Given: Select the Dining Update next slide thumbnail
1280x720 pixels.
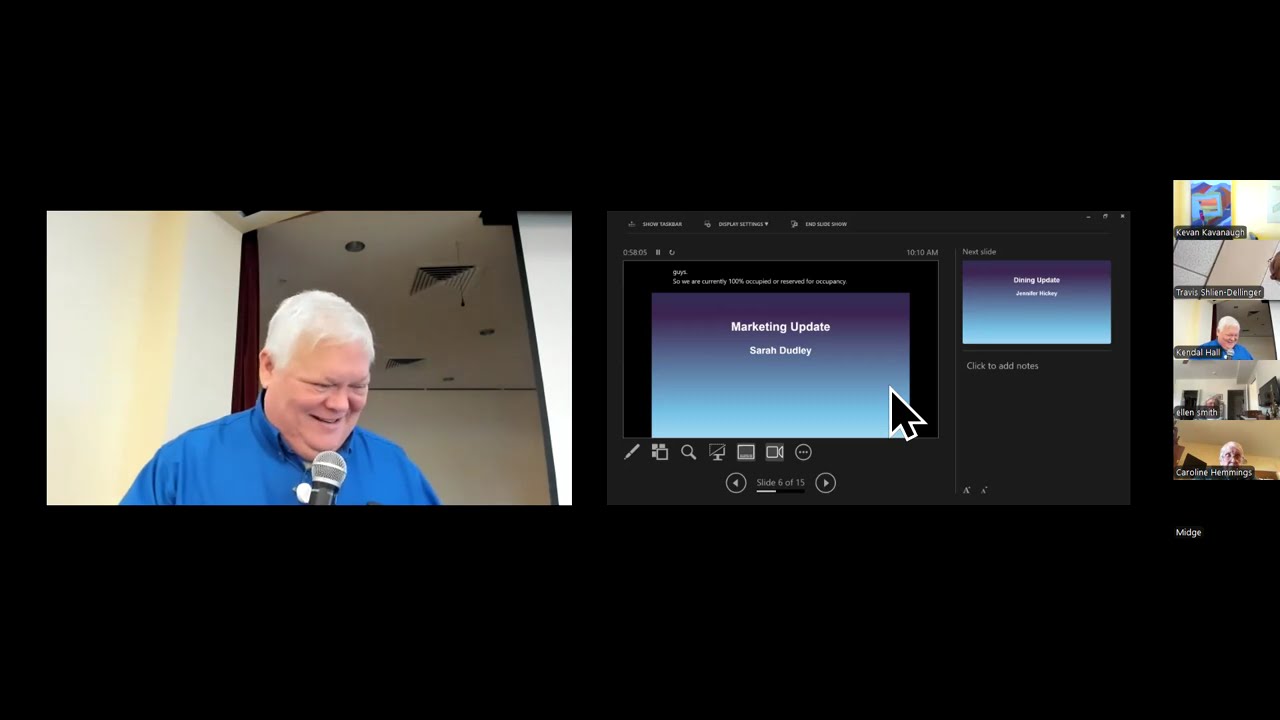Looking at the screenshot, I should [x=1036, y=302].
